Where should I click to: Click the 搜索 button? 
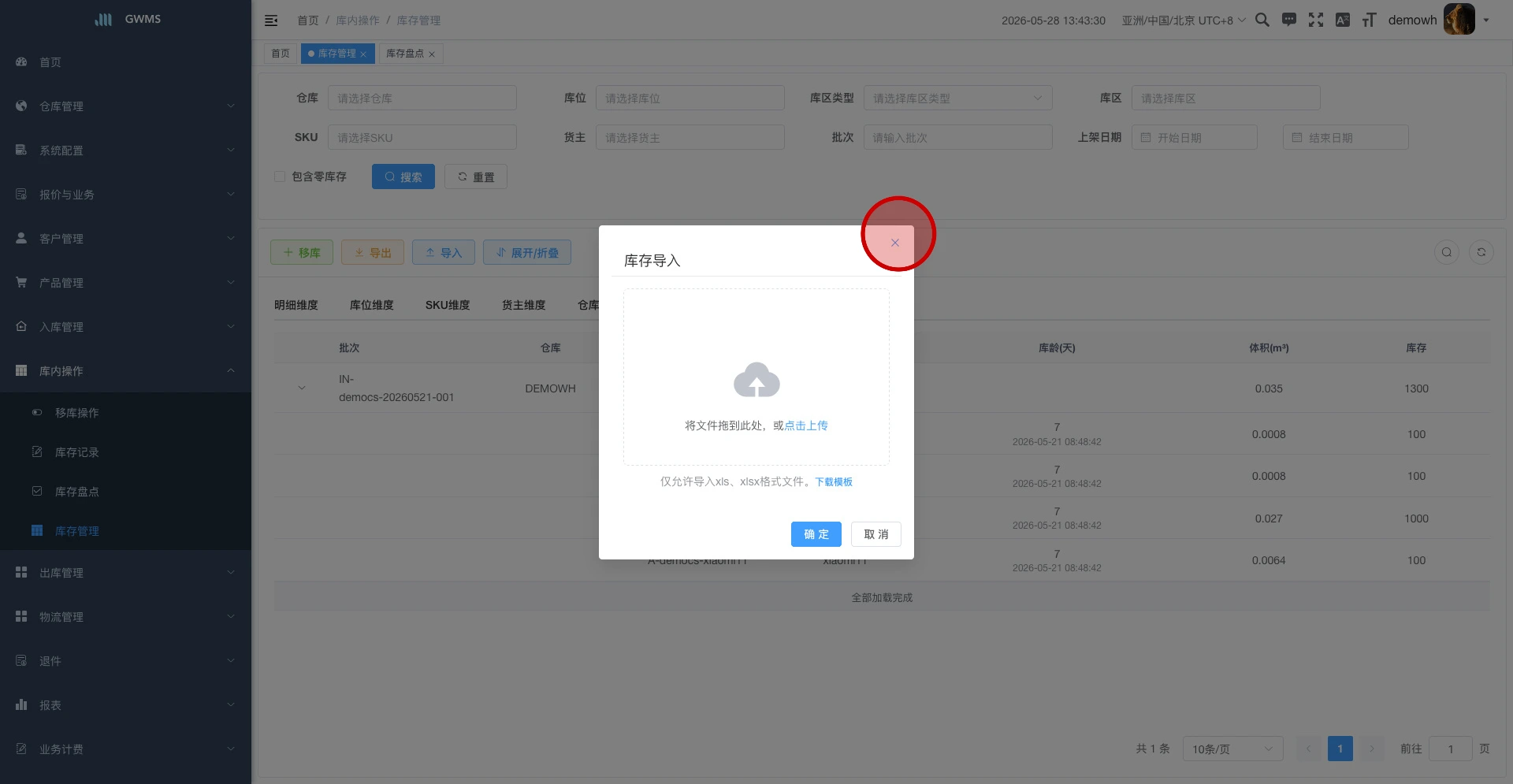[x=403, y=176]
